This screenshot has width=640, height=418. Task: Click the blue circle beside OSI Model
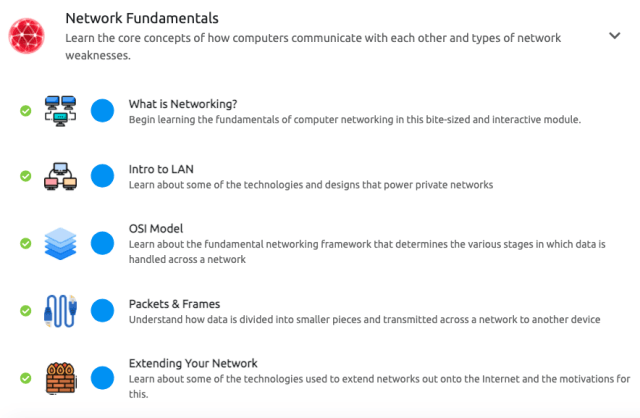[x=102, y=243]
